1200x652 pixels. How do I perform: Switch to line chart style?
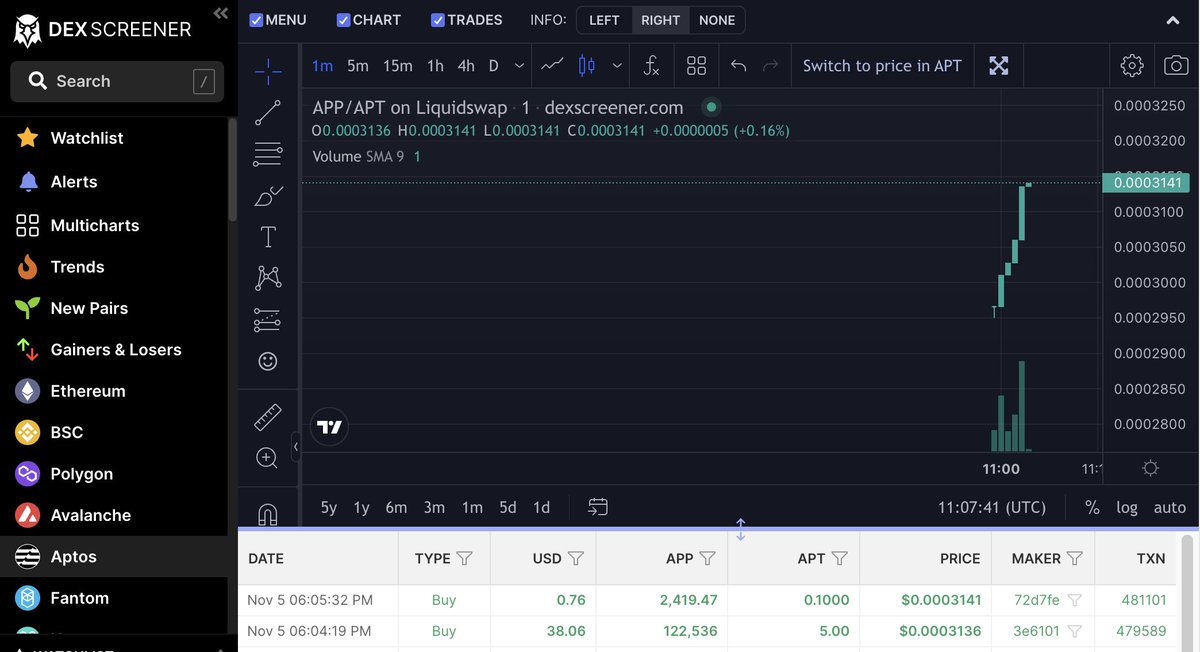[552, 66]
